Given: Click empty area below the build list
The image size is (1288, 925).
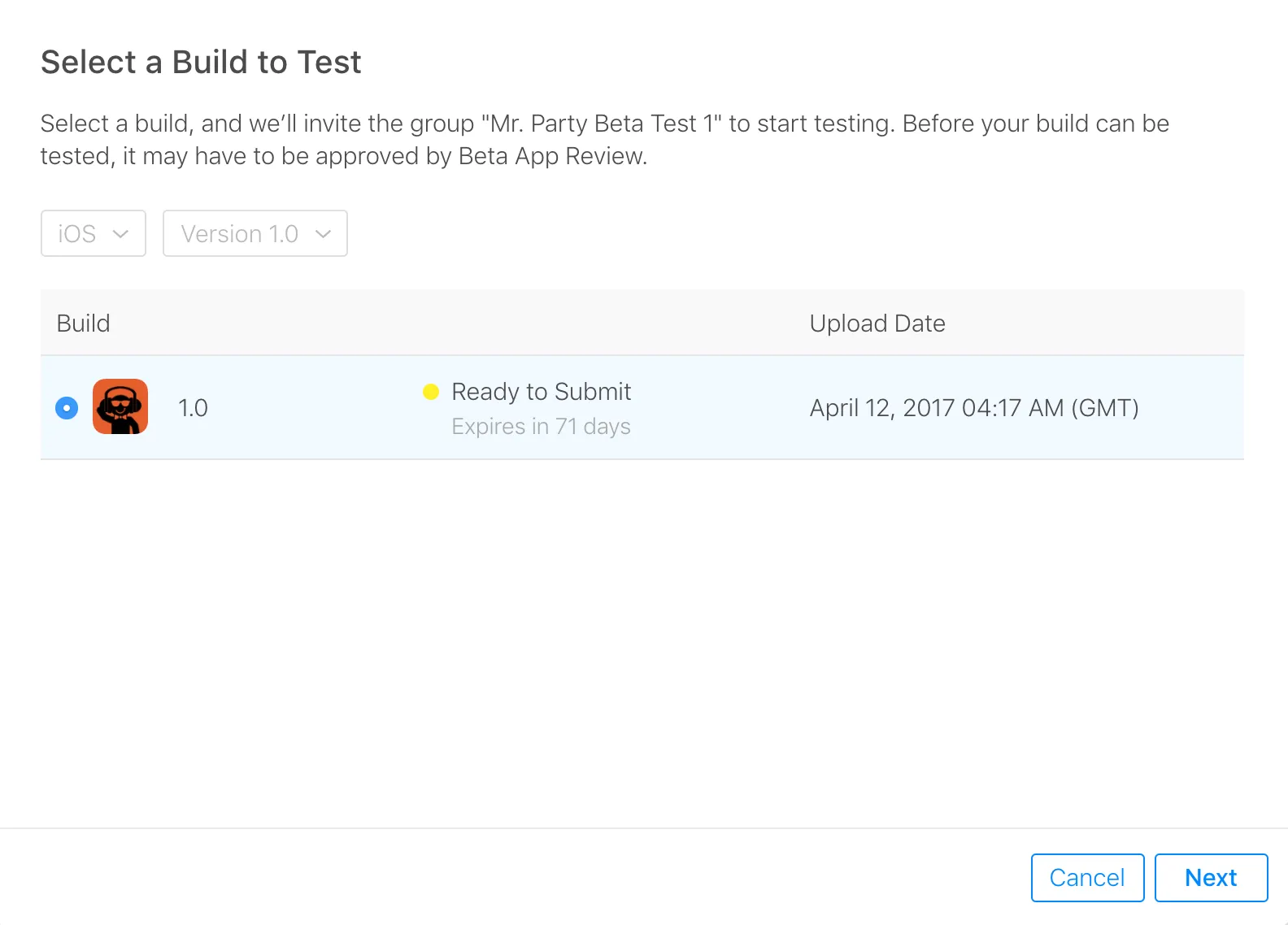Looking at the screenshot, I should (x=642, y=642).
